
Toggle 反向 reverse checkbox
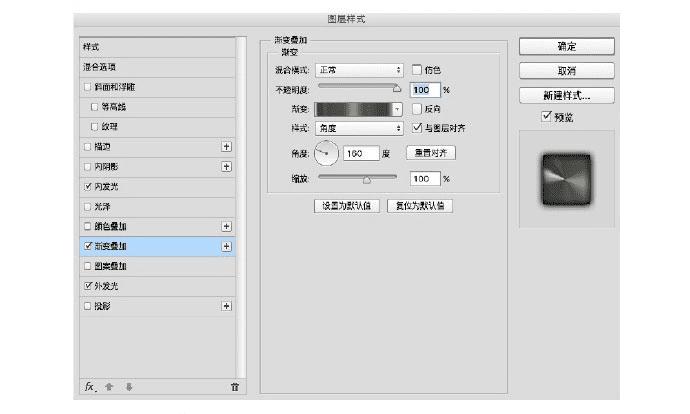tap(416, 109)
